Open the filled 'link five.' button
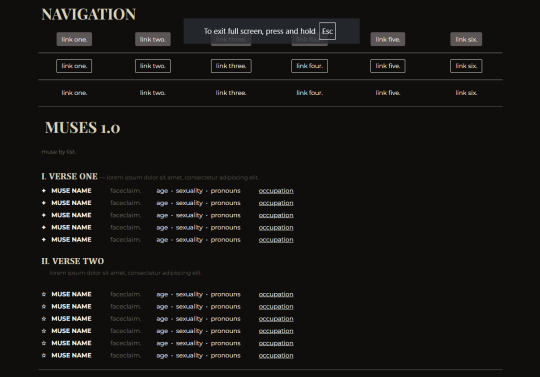Image resolution: width=540 pixels, height=377 pixels. click(x=388, y=39)
